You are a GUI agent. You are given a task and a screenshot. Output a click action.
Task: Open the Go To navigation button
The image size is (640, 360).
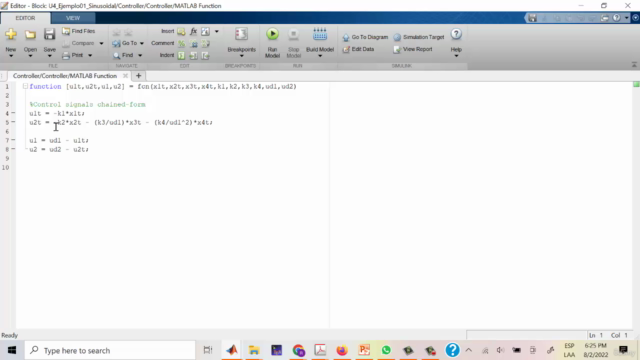click(x=125, y=43)
